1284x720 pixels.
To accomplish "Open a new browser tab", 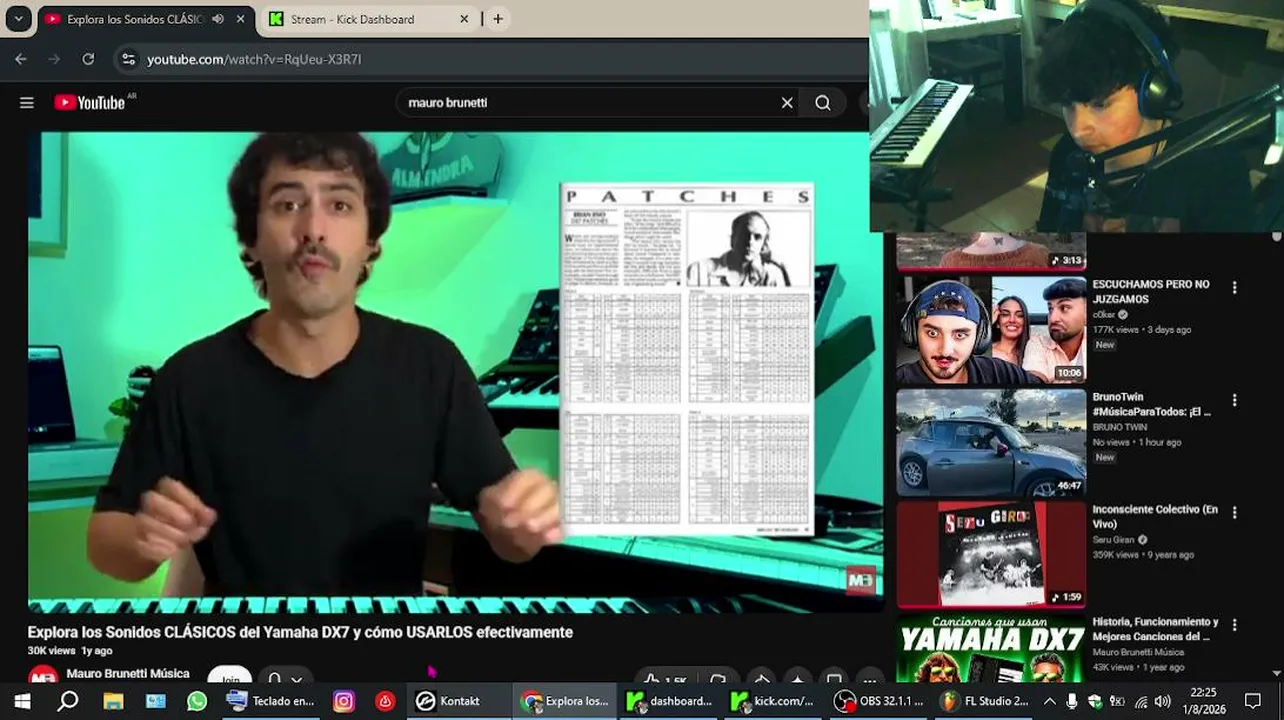I will click(x=497, y=19).
